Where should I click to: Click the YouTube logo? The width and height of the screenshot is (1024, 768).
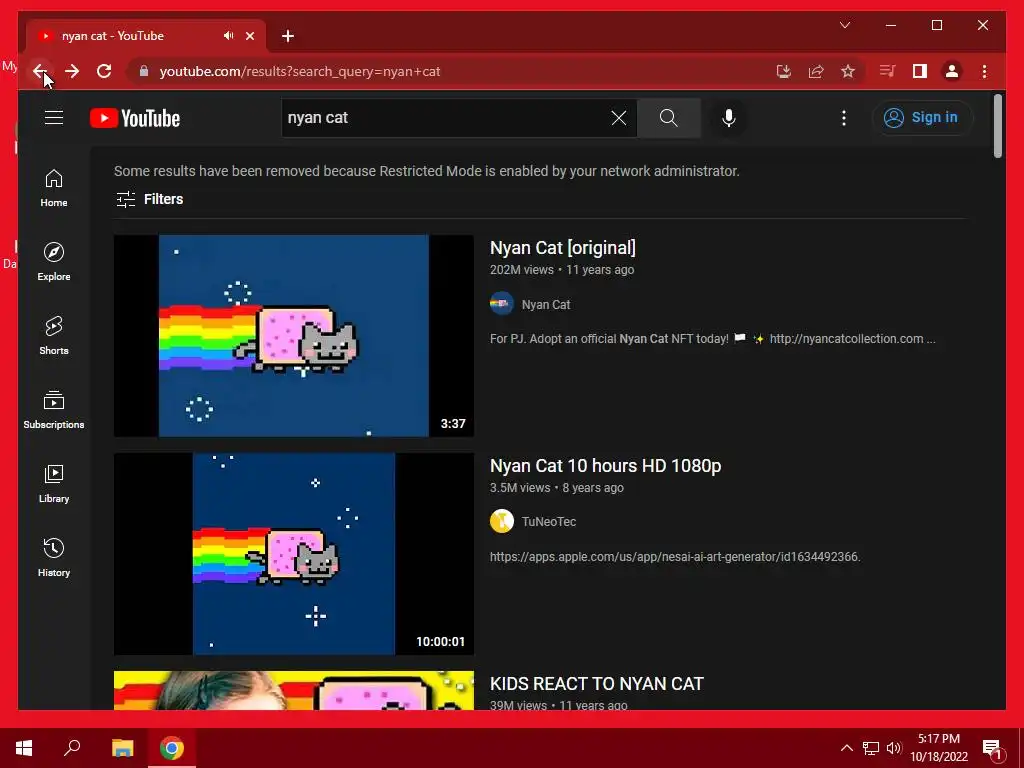pos(135,118)
